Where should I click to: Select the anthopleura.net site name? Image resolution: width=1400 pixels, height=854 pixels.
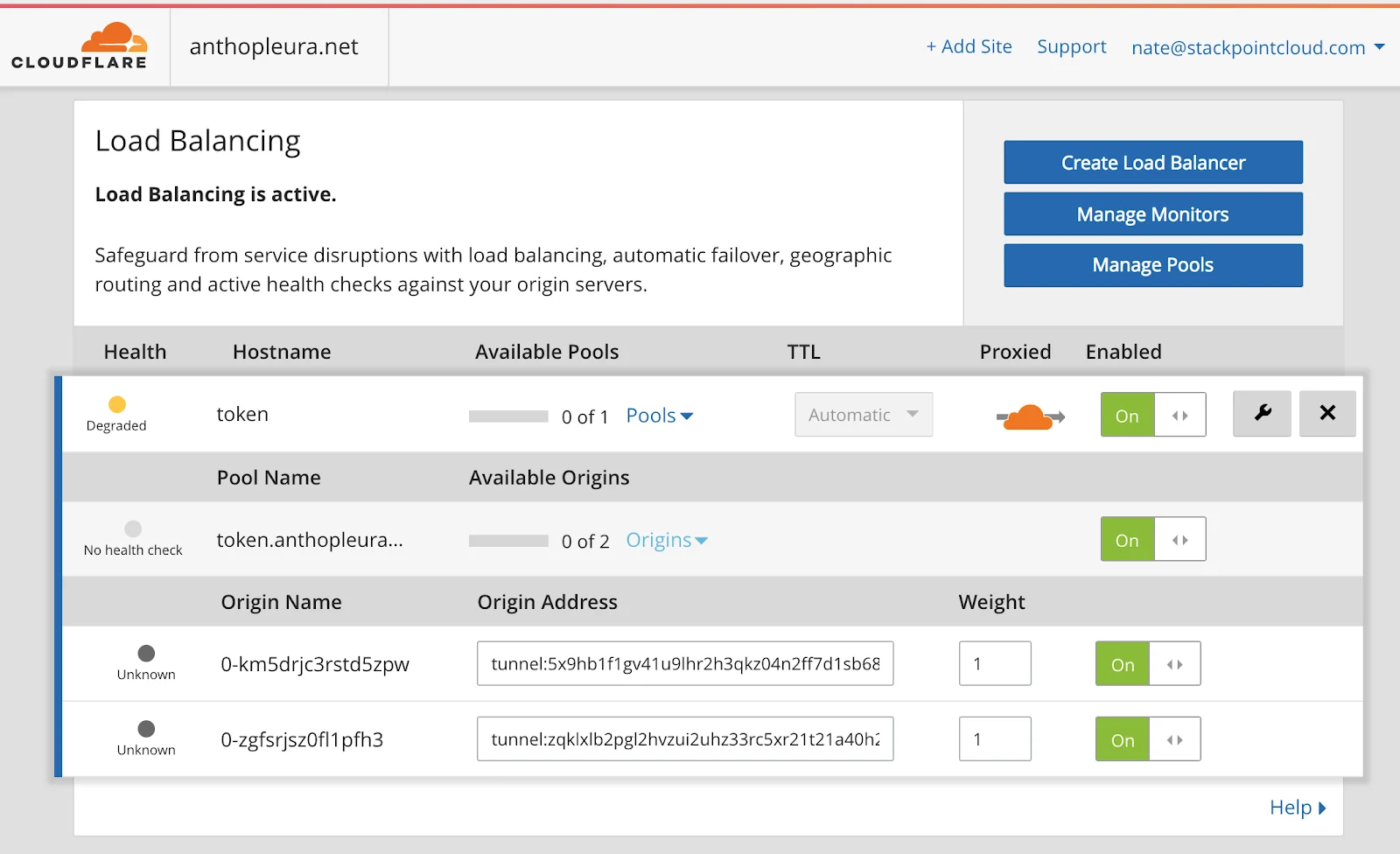(274, 46)
